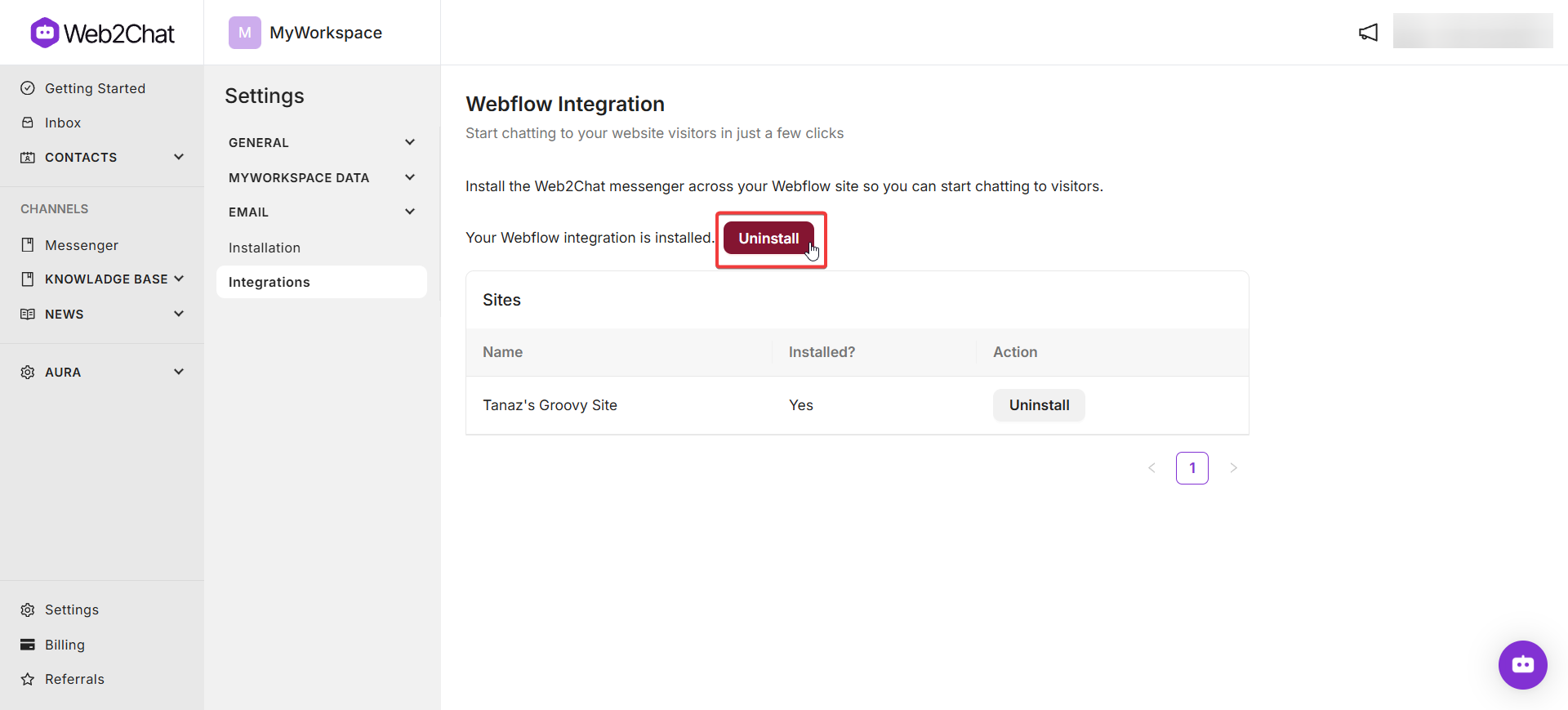Click the Referrals star icon

[28, 679]
